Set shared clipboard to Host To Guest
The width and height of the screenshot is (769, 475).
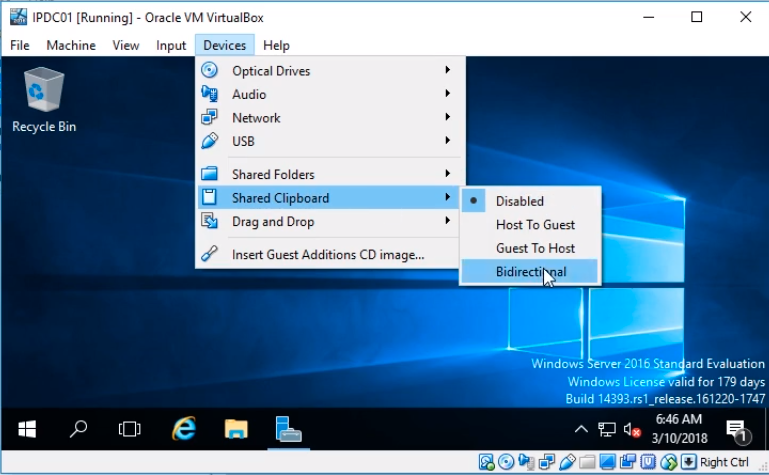coord(530,225)
